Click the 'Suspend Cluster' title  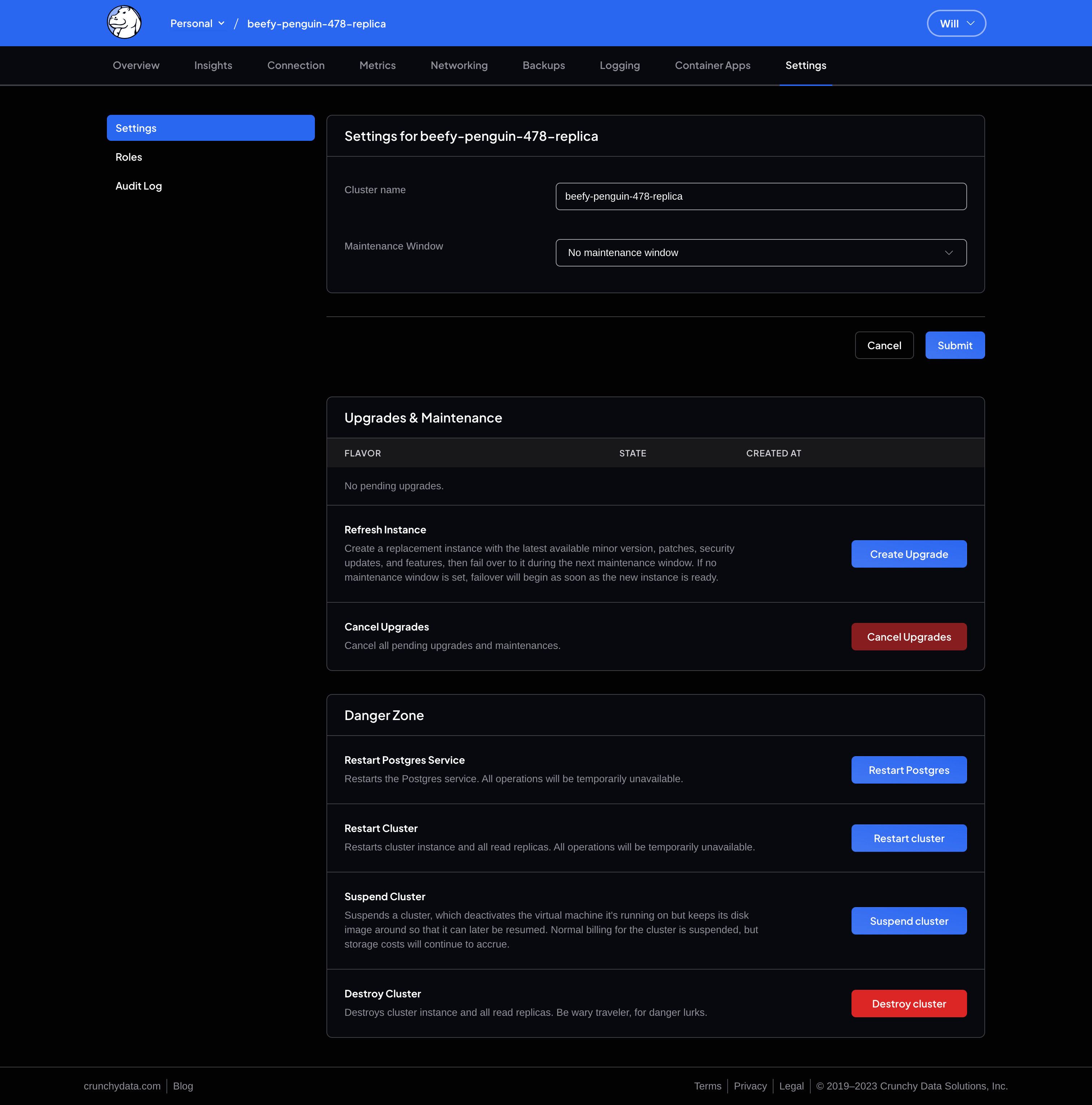385,897
